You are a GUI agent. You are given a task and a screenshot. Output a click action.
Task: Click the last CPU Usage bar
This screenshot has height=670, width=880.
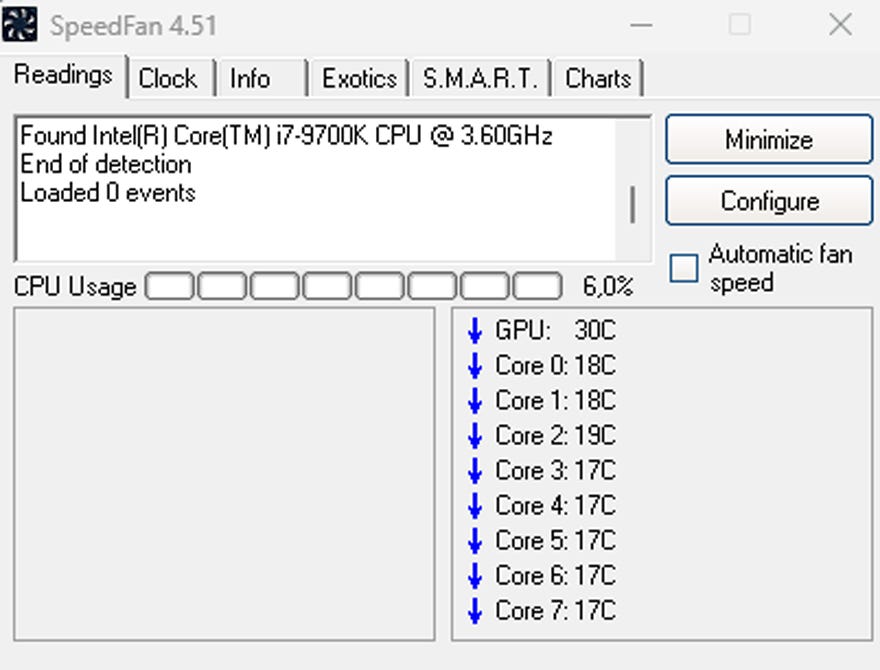coord(538,286)
